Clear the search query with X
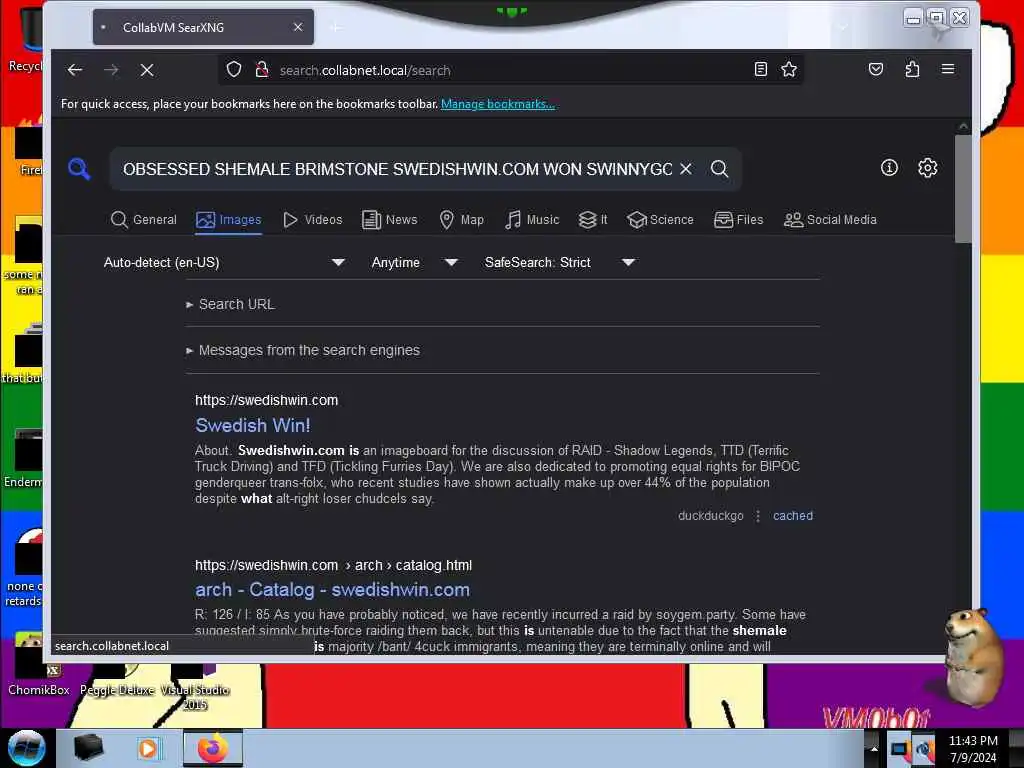 [x=686, y=169]
